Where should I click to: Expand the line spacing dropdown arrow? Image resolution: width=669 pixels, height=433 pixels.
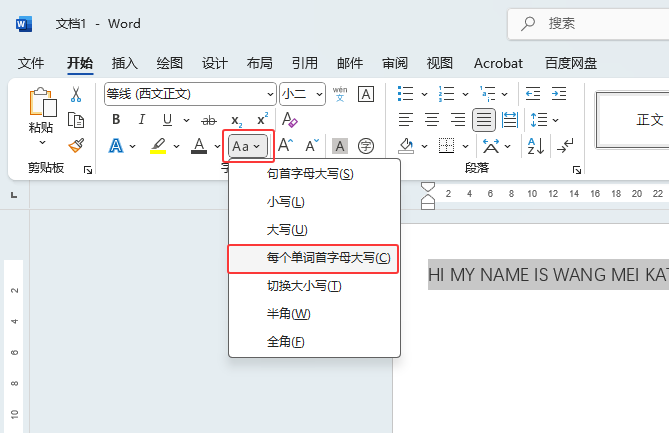[556, 120]
